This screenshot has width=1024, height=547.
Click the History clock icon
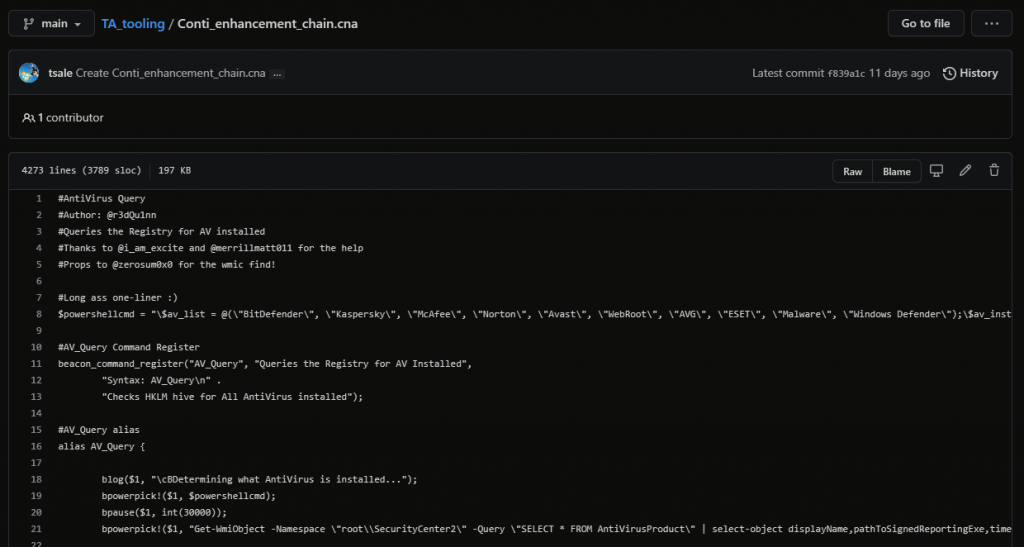click(x=949, y=73)
